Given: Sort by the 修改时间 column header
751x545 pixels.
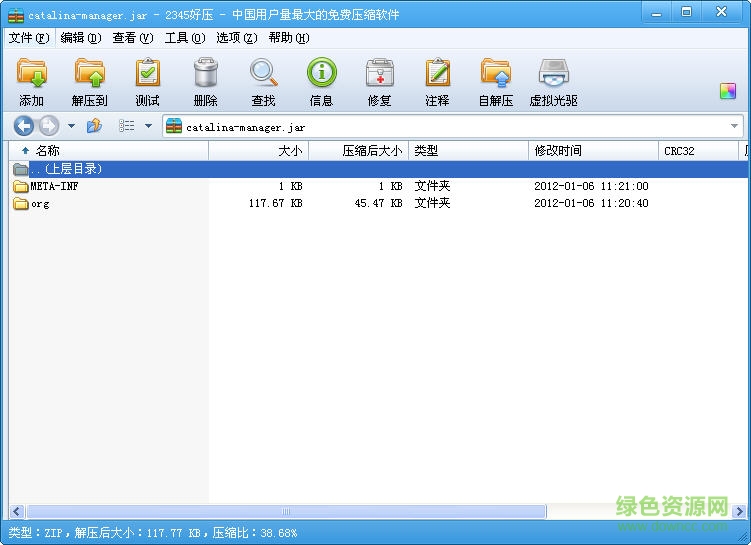Looking at the screenshot, I should (x=593, y=151).
